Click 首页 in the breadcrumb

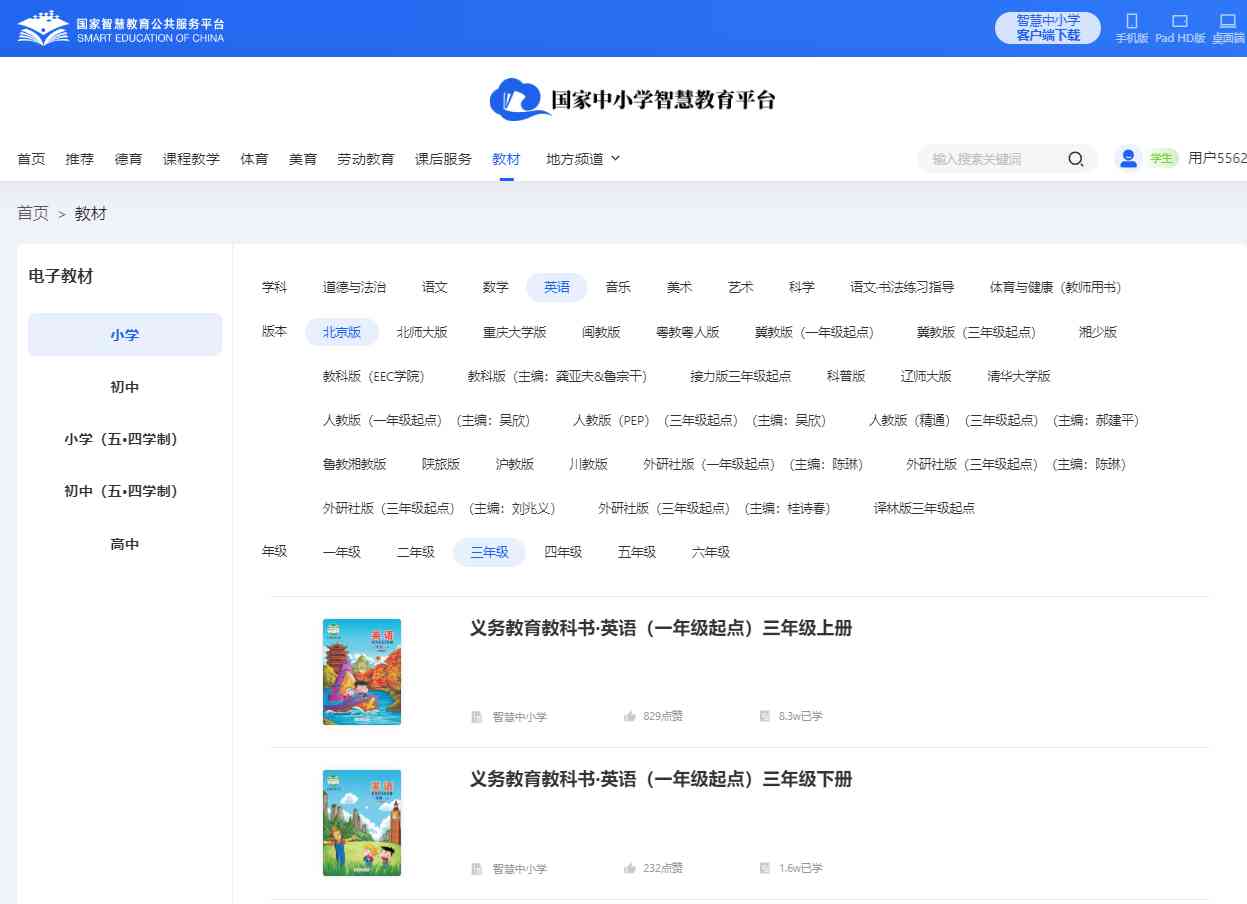click(x=33, y=213)
